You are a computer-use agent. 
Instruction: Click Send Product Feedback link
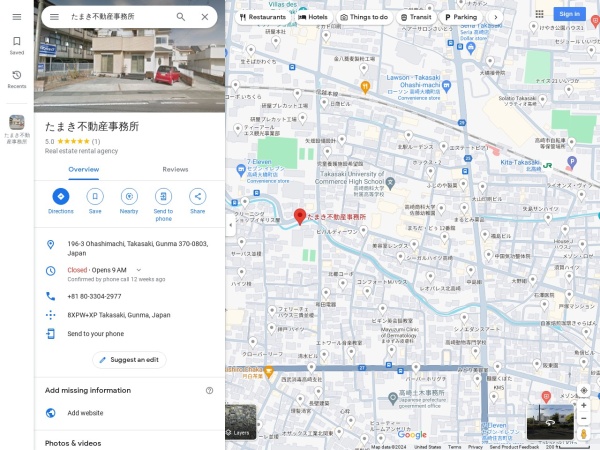[514, 447]
